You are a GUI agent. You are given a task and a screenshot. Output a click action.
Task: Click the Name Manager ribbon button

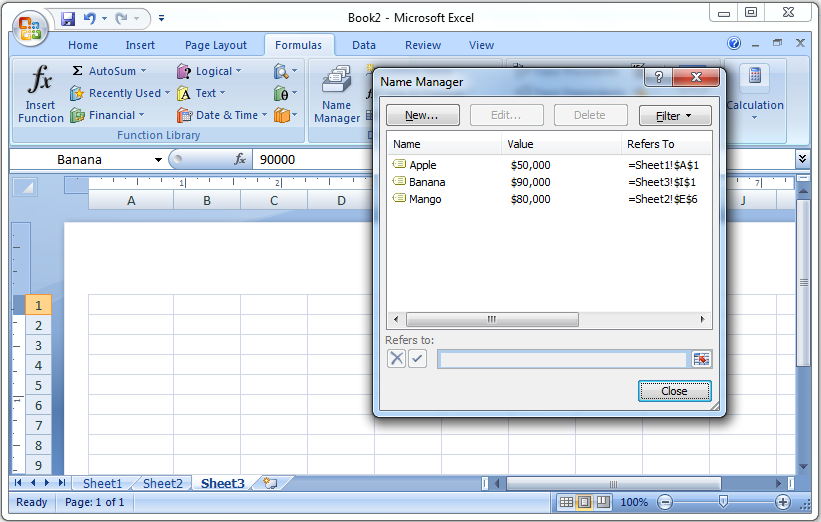tap(337, 94)
